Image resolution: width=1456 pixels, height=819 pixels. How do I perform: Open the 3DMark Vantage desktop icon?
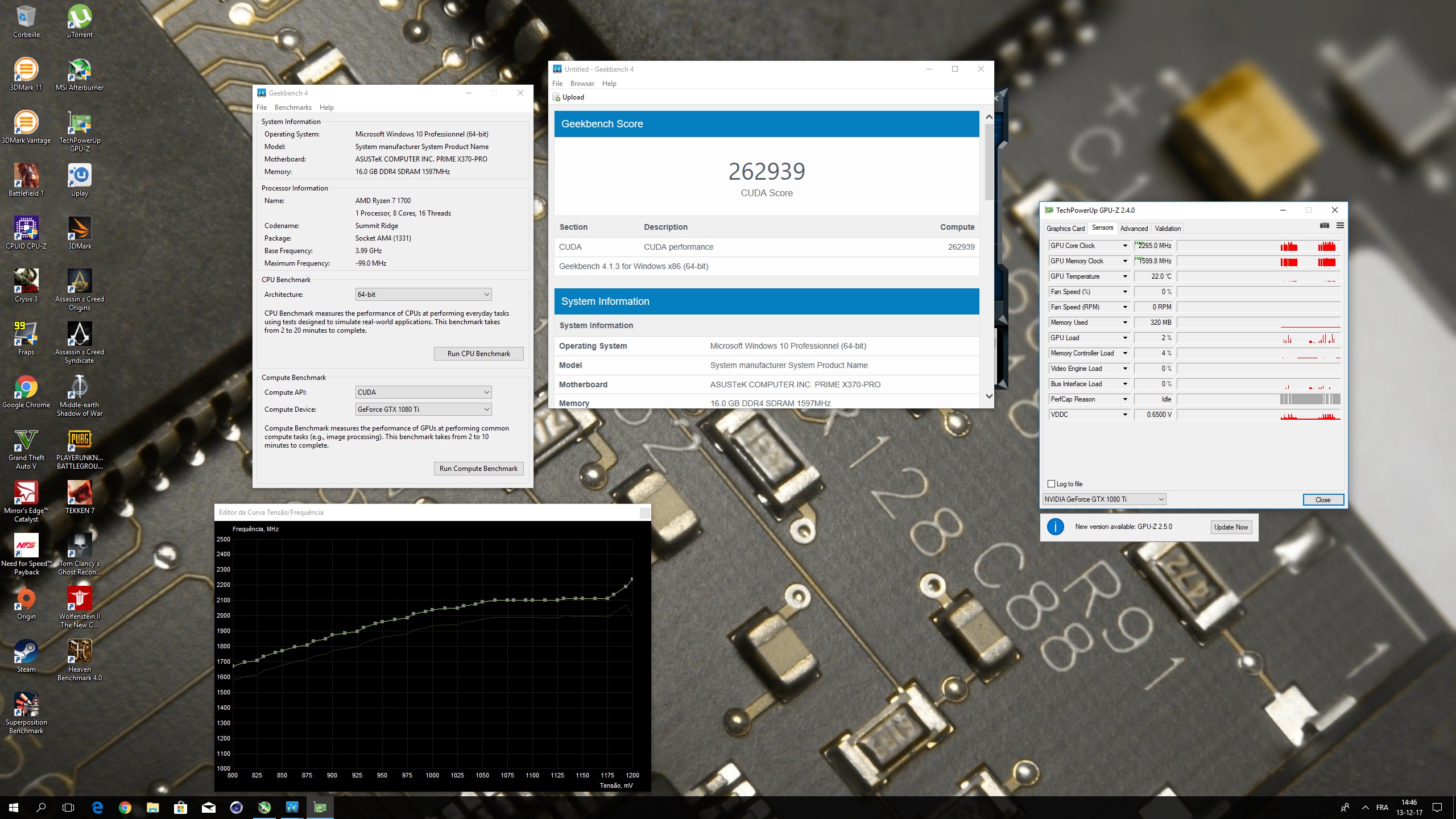26,127
